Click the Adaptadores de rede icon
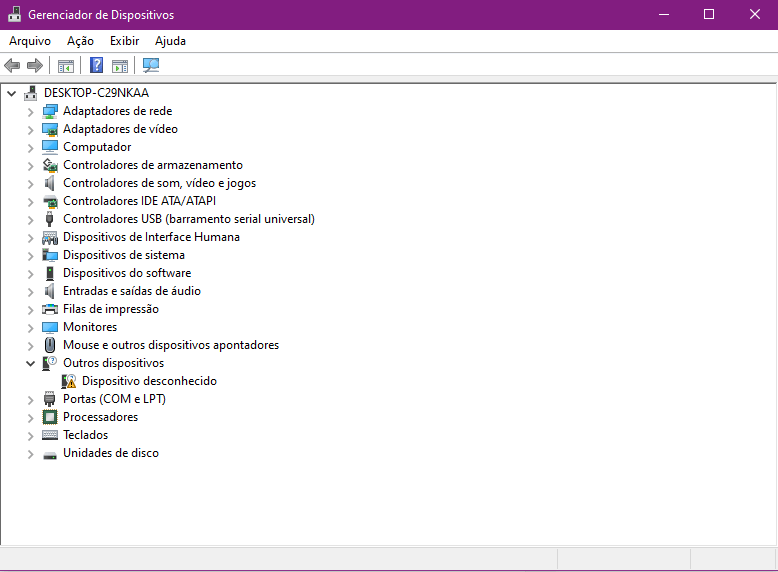 (x=50, y=111)
